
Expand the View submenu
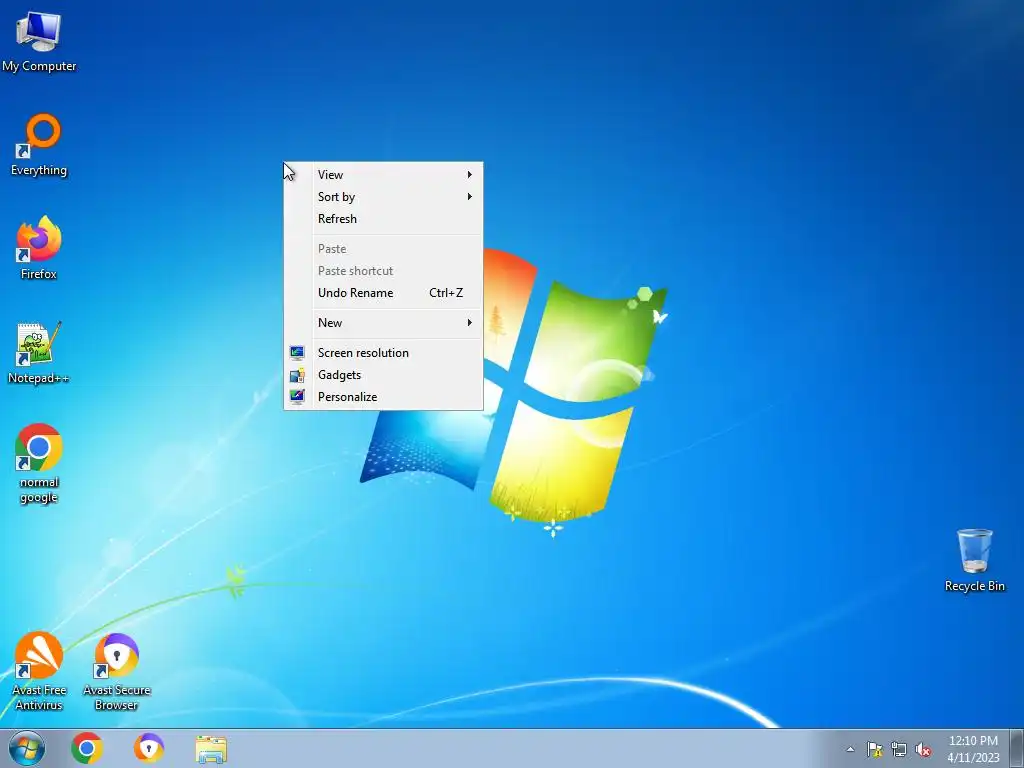tap(383, 174)
